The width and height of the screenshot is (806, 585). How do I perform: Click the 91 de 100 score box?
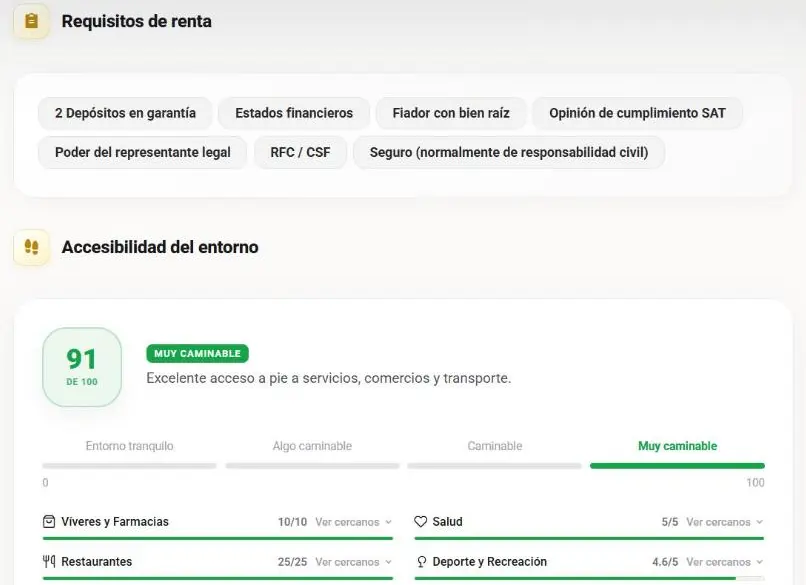(x=82, y=367)
